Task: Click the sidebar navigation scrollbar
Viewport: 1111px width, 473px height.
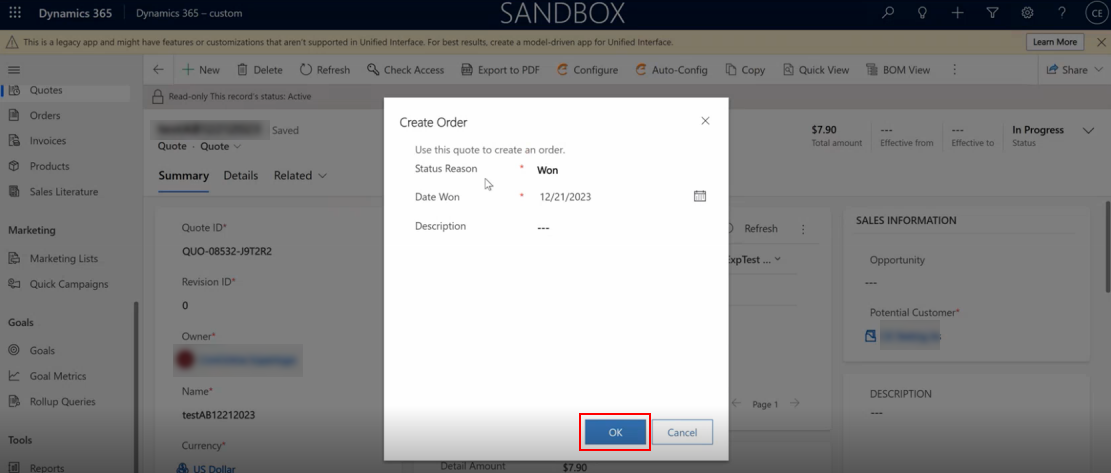Action: 136,386
